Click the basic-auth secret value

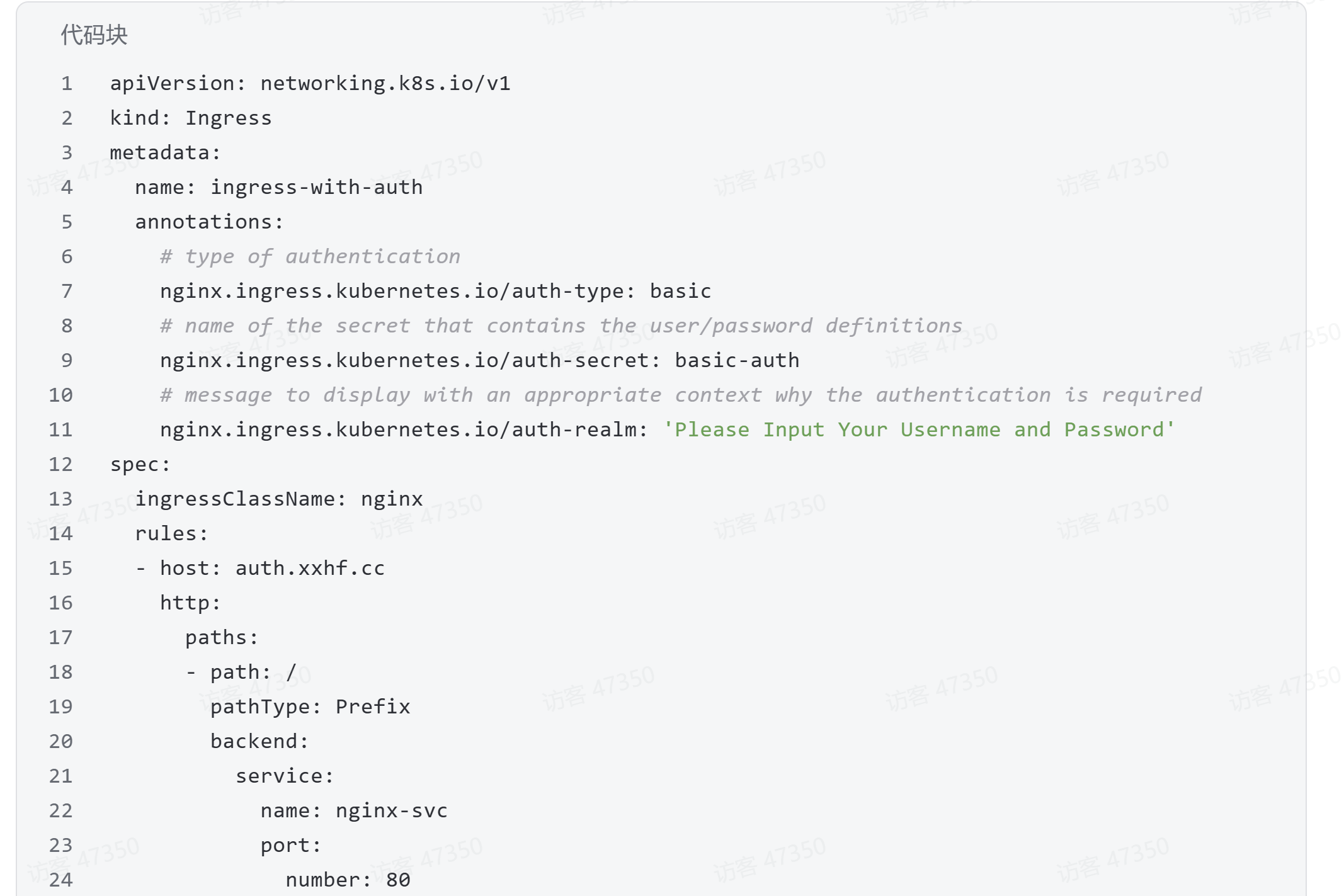click(737, 361)
